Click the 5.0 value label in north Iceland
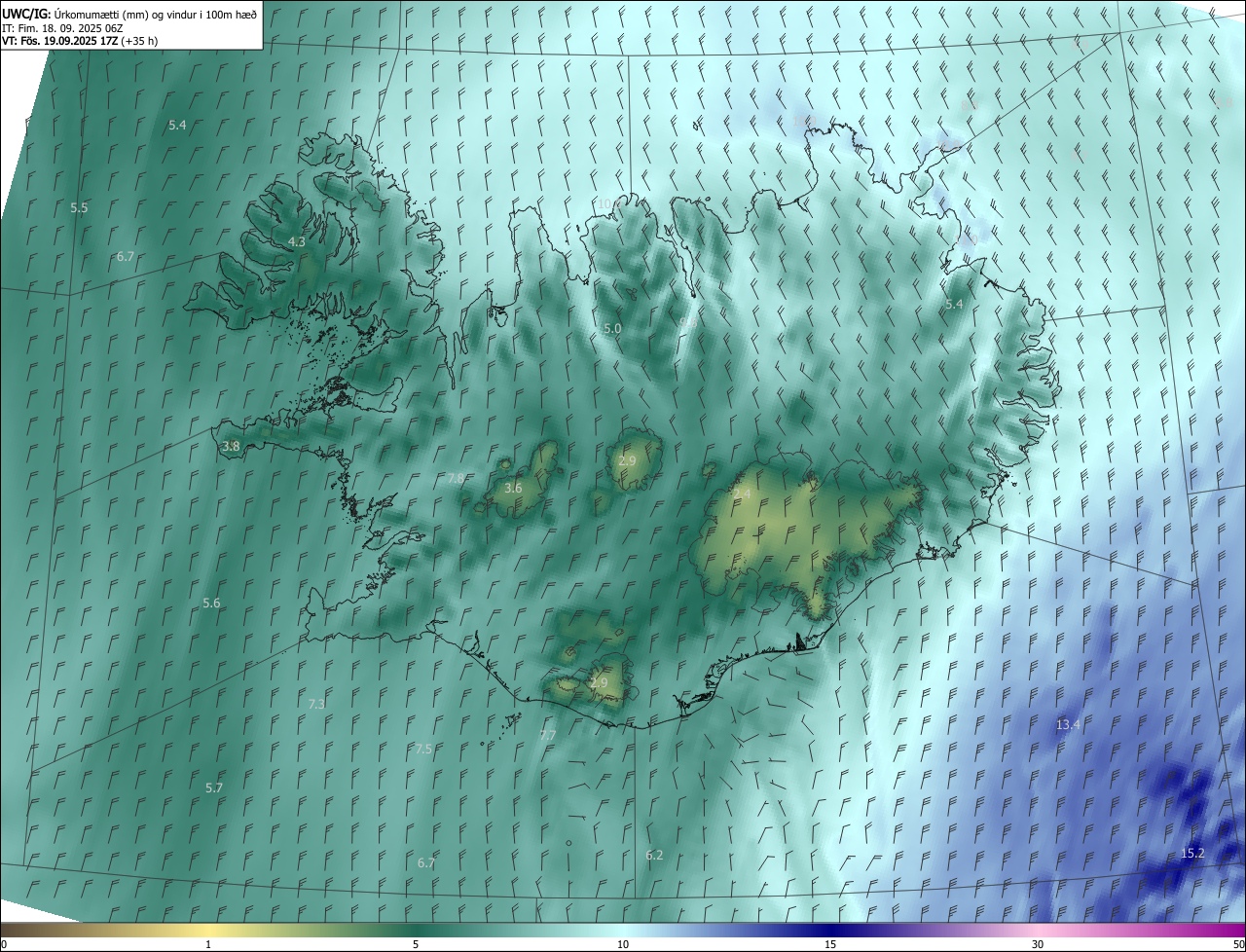 click(612, 329)
